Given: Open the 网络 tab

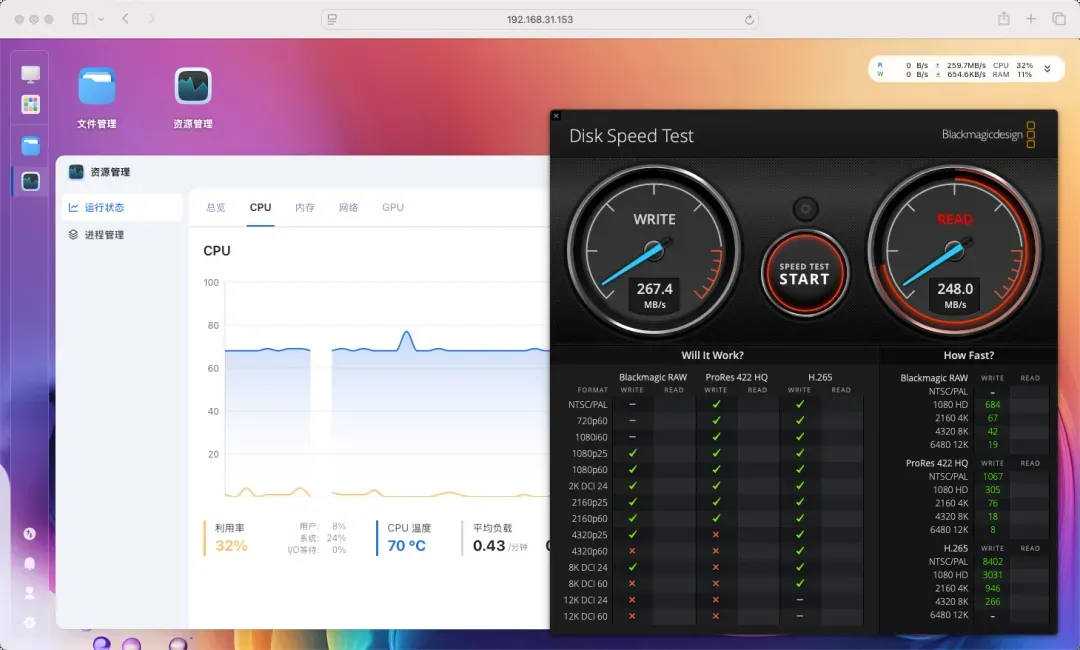Looking at the screenshot, I should click(x=348, y=207).
